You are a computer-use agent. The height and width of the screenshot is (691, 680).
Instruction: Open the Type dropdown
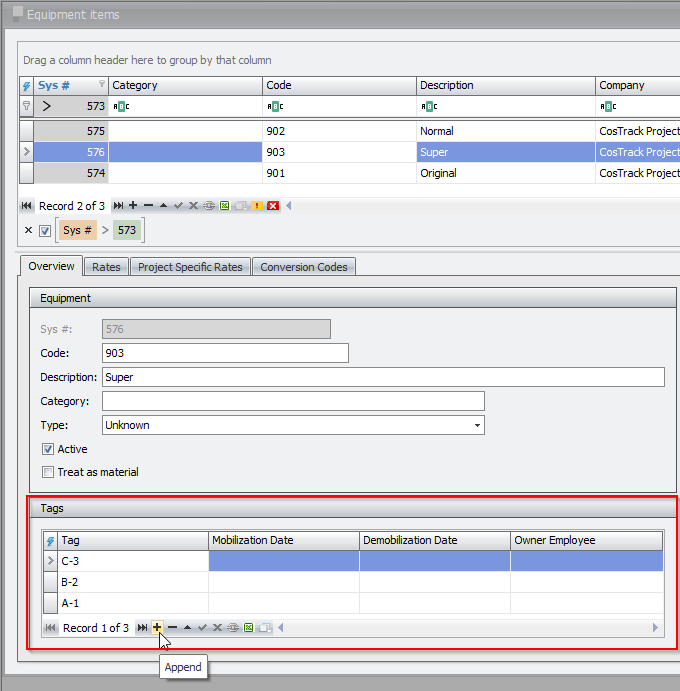[477, 425]
